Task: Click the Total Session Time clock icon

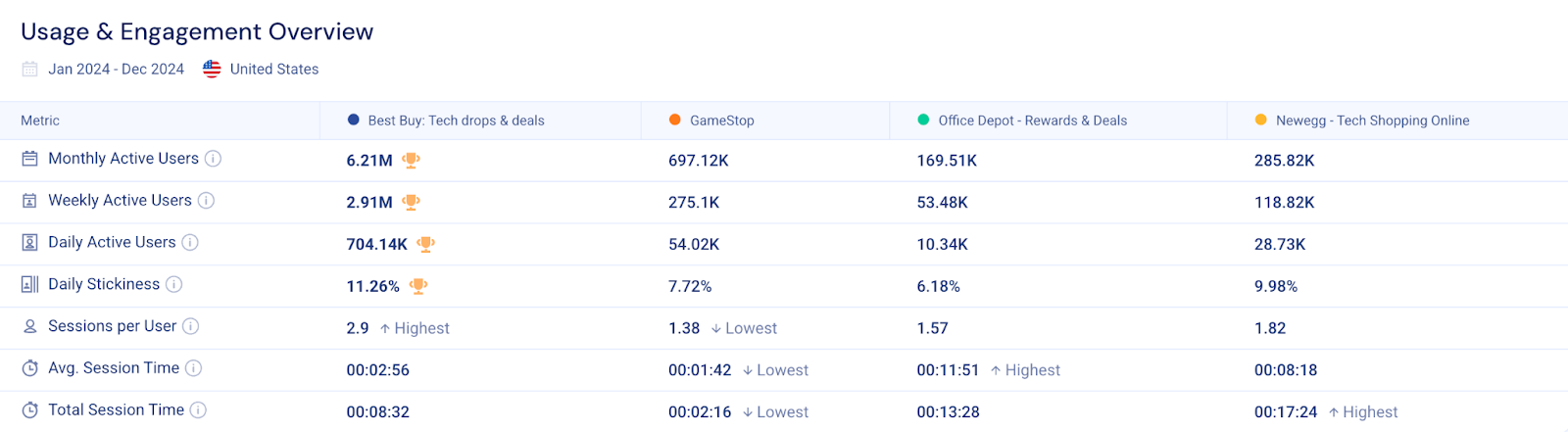Action: tap(30, 410)
